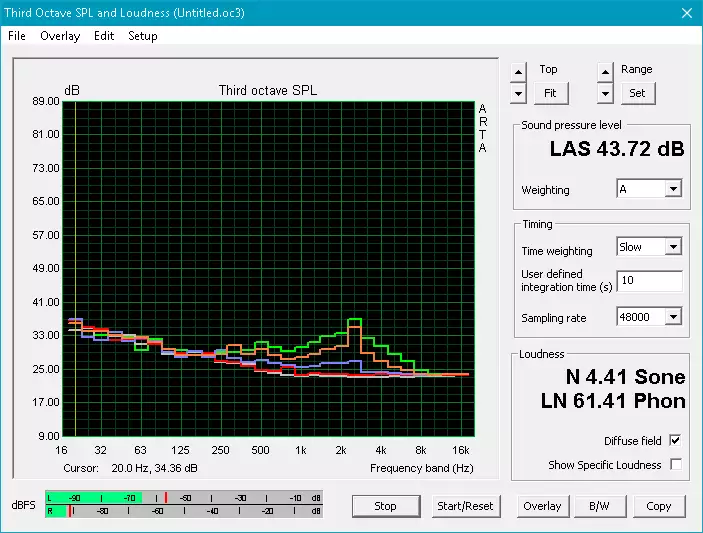This screenshot has width=703, height=533.
Task: Click the left channel dBFS level meter
Action: coord(184,497)
